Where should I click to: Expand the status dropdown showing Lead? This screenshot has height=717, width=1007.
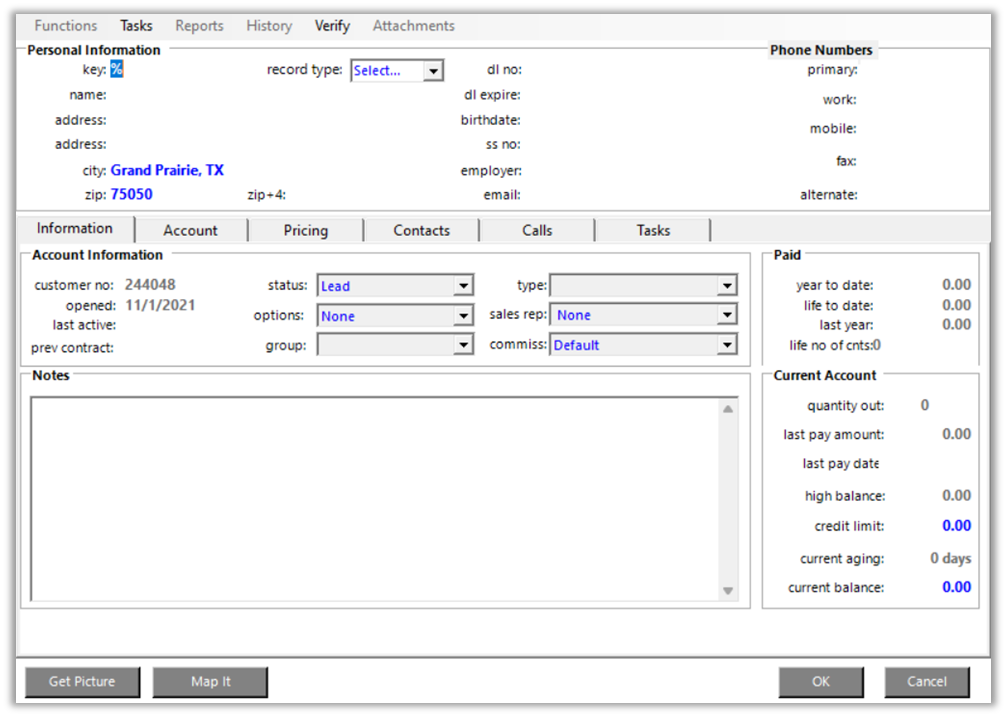tap(463, 286)
